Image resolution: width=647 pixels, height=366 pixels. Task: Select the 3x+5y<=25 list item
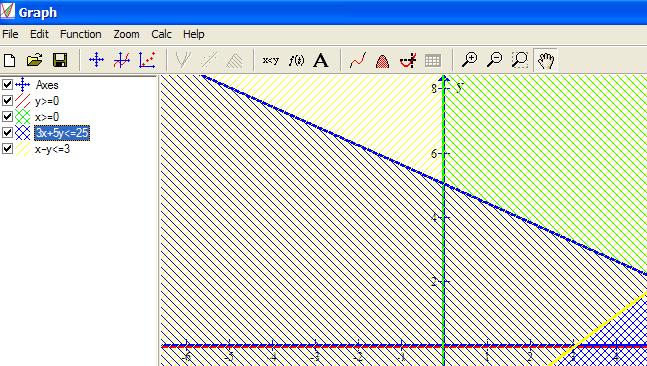point(62,133)
